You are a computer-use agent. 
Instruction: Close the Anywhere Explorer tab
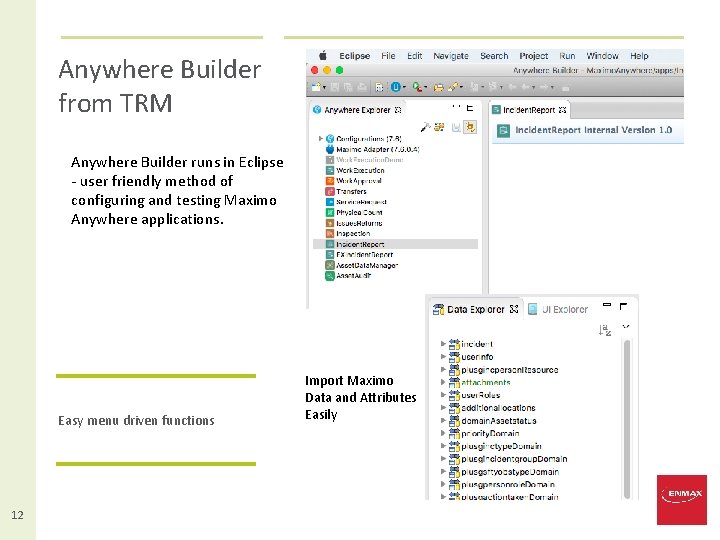pyautogui.click(x=398, y=110)
